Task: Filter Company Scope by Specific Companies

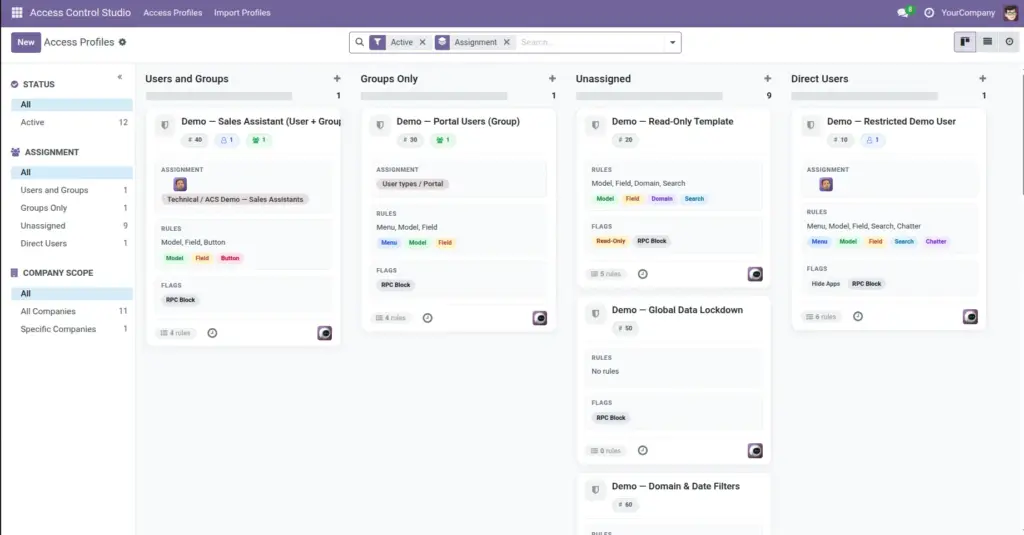Action: coord(72,329)
